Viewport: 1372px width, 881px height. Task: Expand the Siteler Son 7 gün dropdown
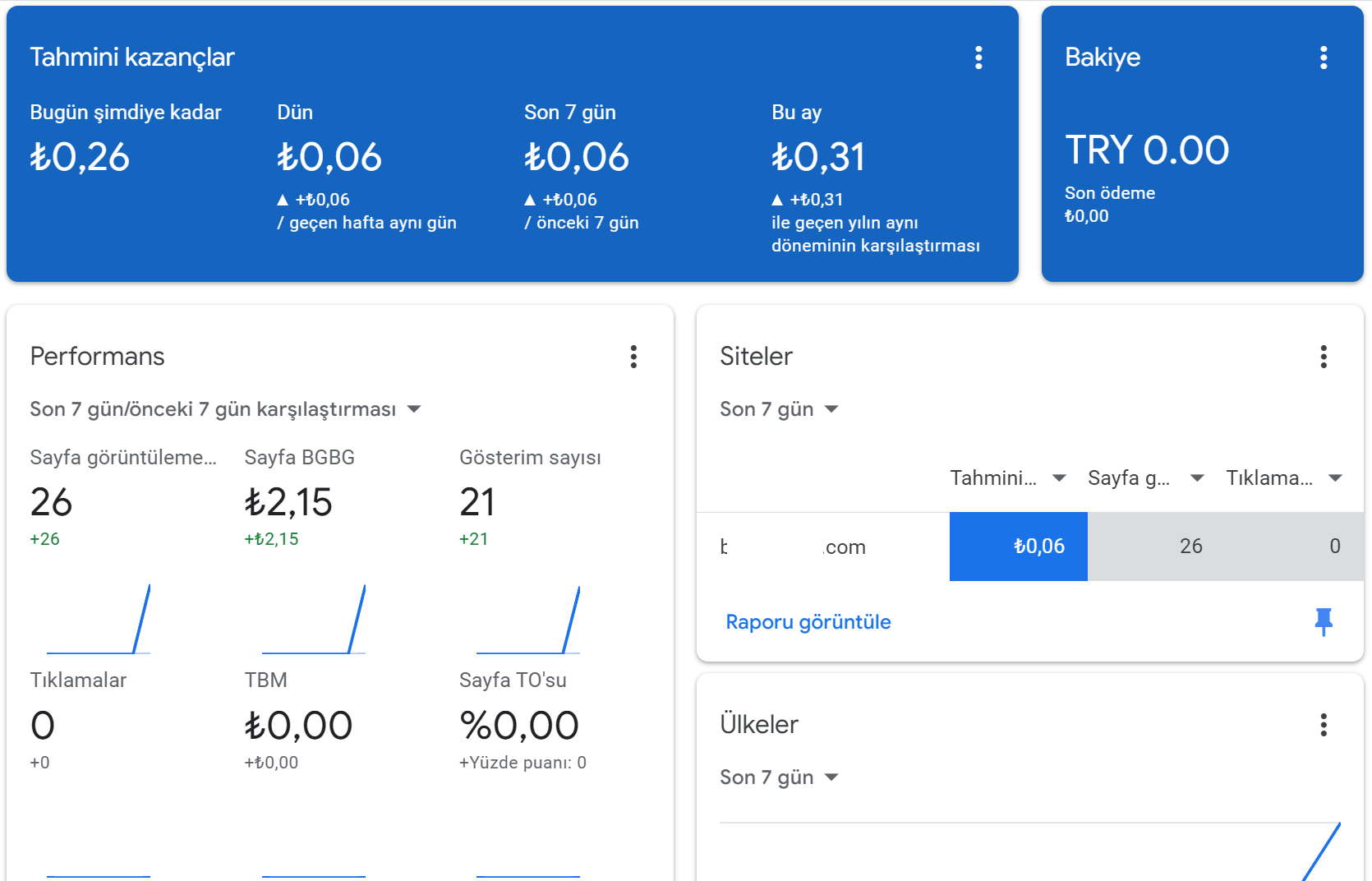click(779, 409)
